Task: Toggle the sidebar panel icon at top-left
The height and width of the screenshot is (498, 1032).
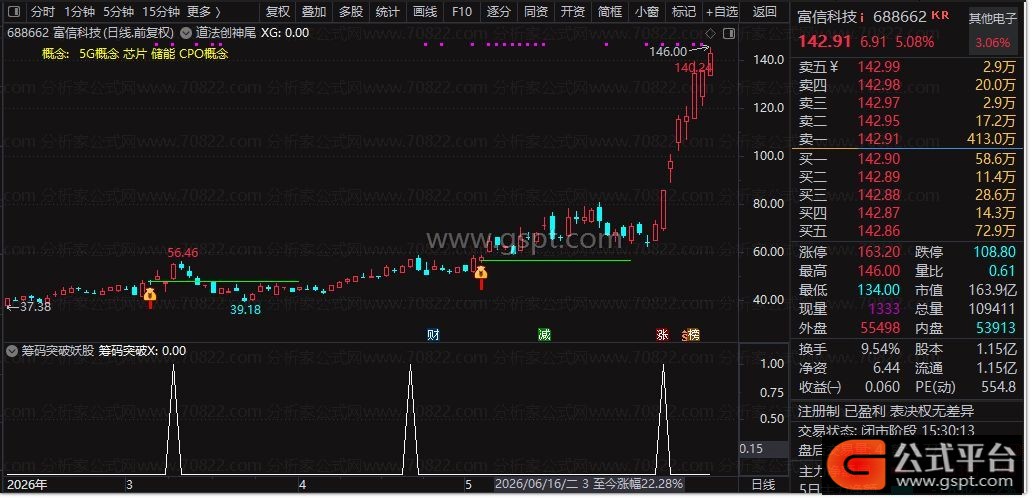Action: point(14,11)
